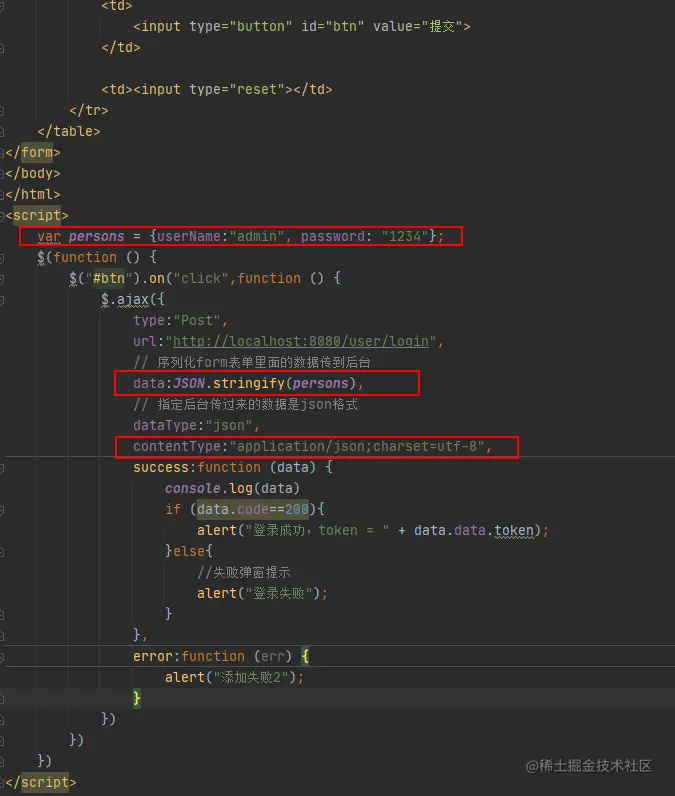Viewport: 675px width, 796px height.
Task: Click the 序列化form表单 comment line
Action: point(252,362)
